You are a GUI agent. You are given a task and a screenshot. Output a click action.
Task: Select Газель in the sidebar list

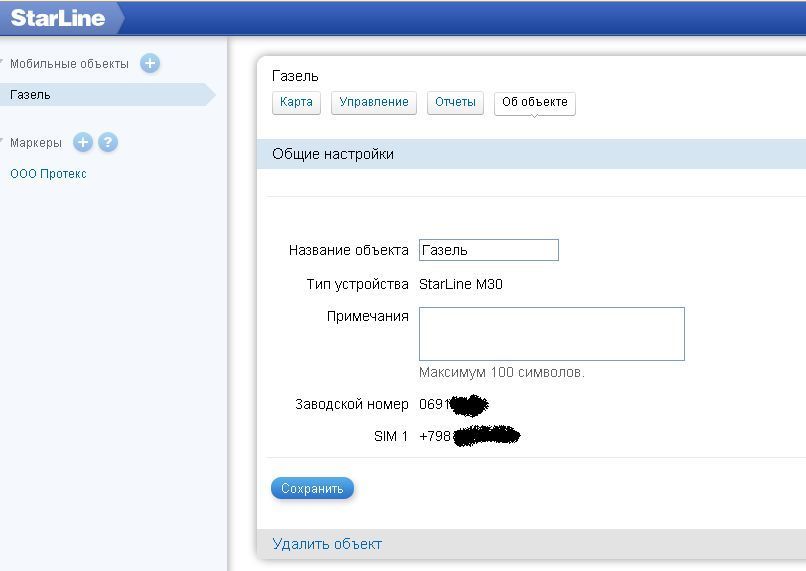(x=31, y=95)
